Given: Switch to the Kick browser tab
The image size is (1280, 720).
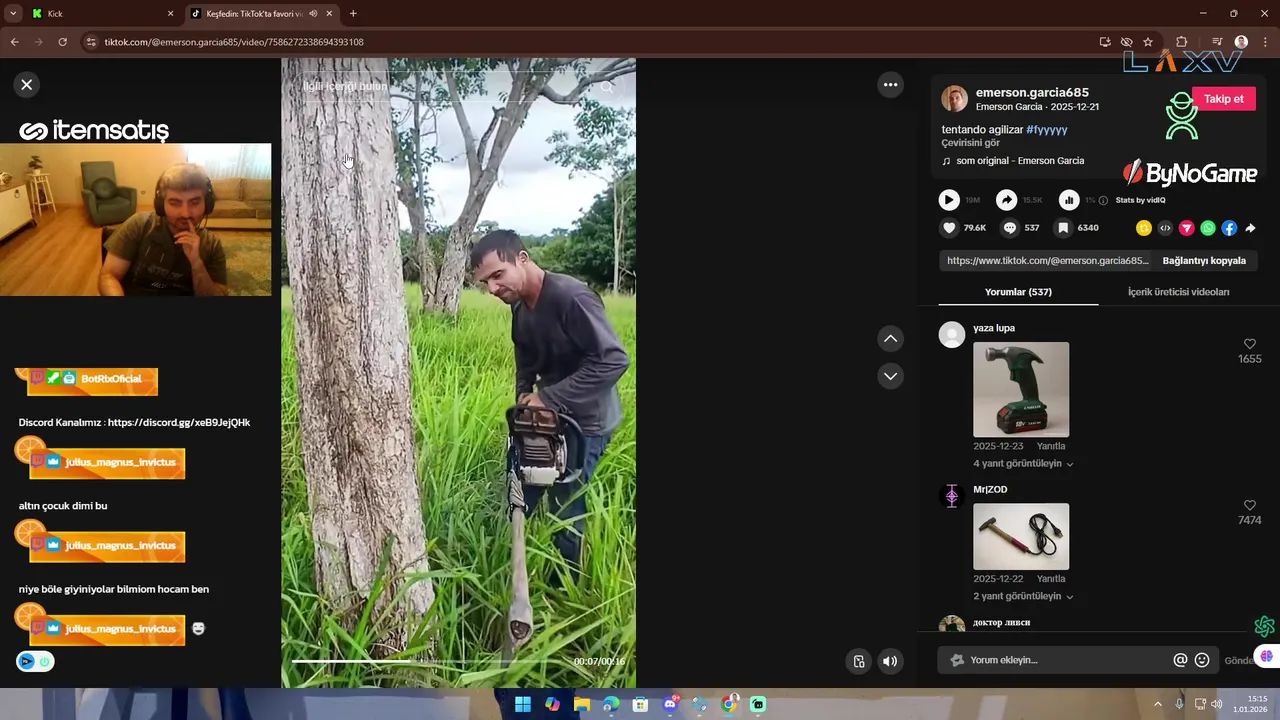Looking at the screenshot, I should [x=102, y=14].
